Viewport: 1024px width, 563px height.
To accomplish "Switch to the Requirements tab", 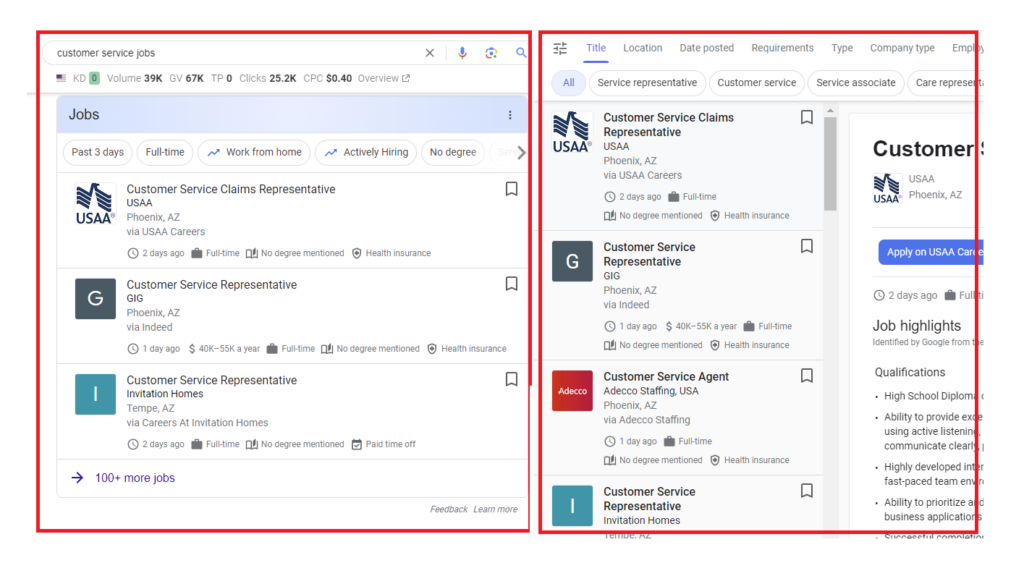I will click(782, 48).
